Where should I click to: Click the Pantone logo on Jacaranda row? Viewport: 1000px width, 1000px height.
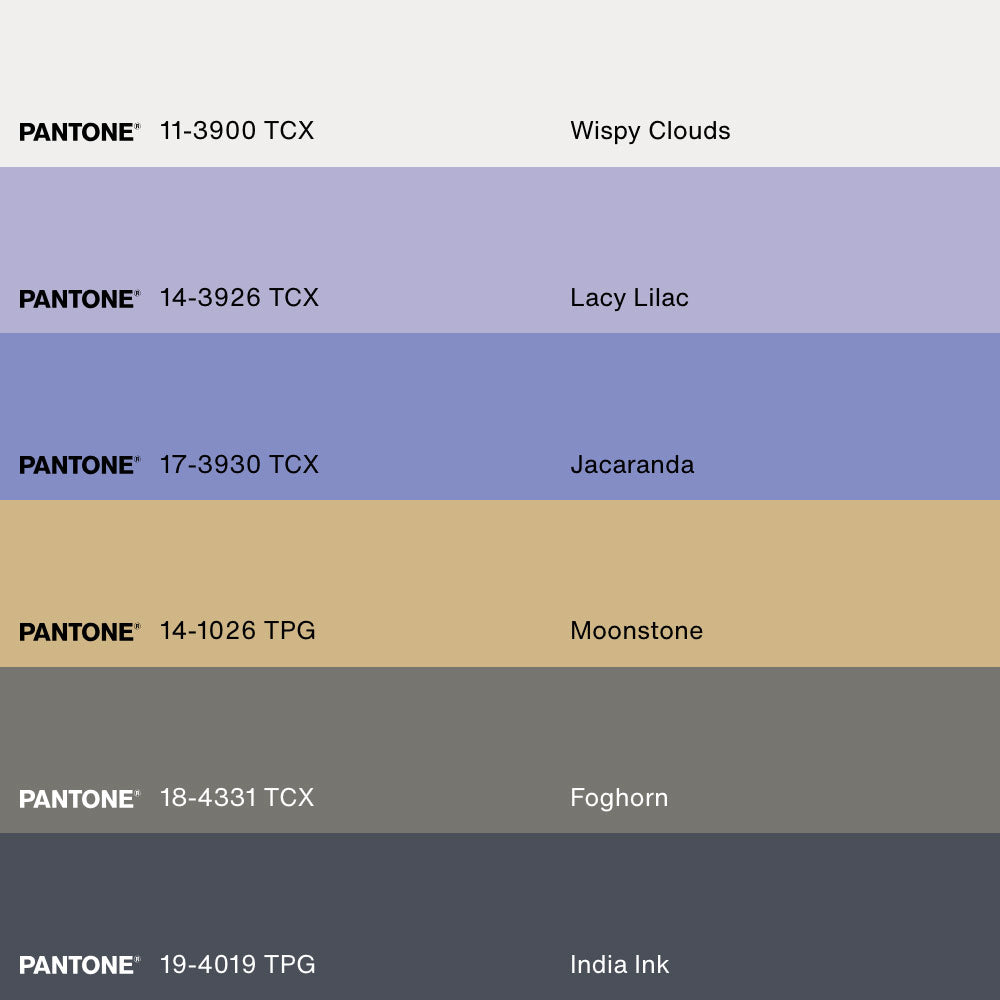79,465
